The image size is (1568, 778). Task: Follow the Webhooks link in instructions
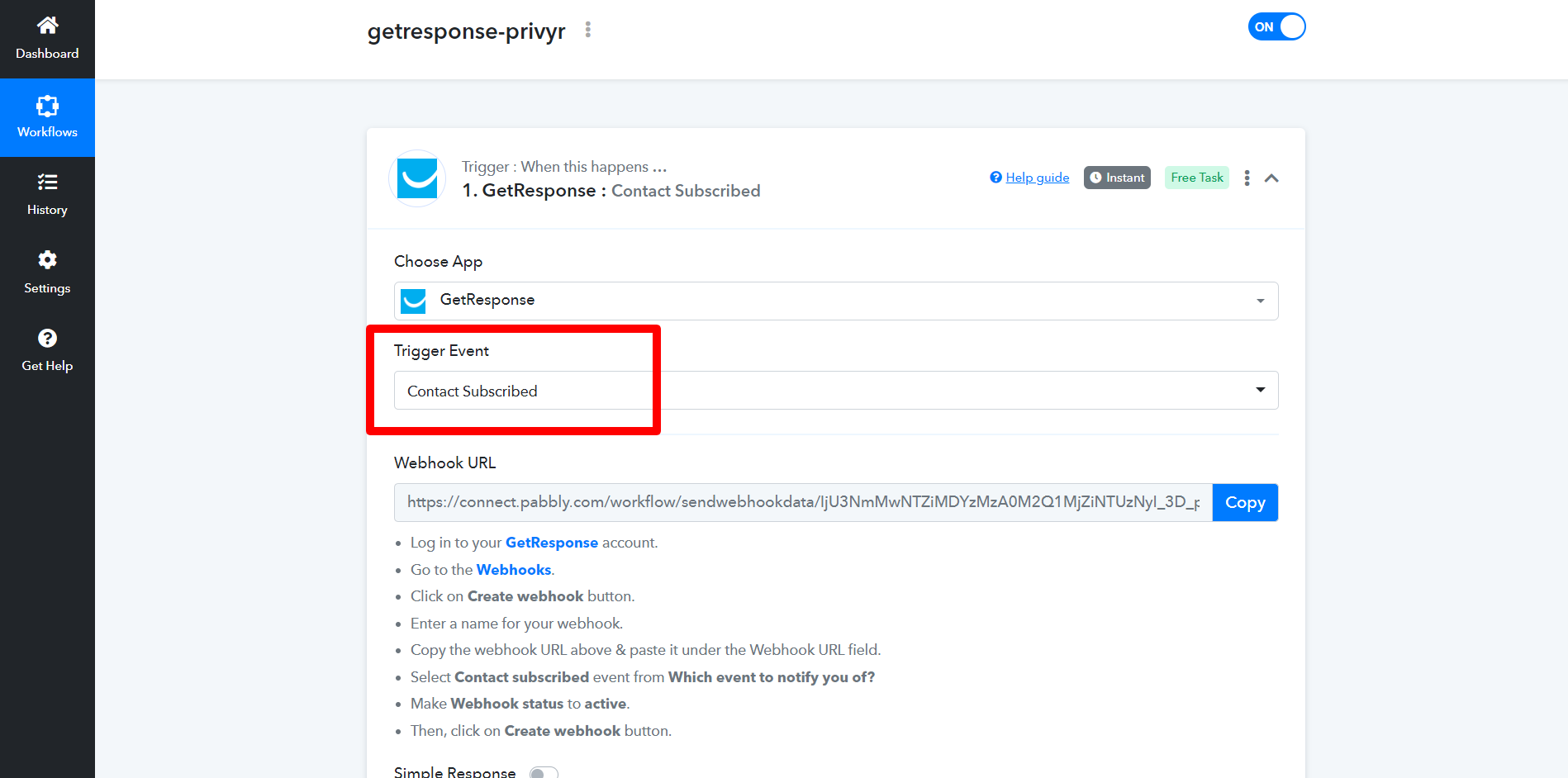[x=514, y=570]
